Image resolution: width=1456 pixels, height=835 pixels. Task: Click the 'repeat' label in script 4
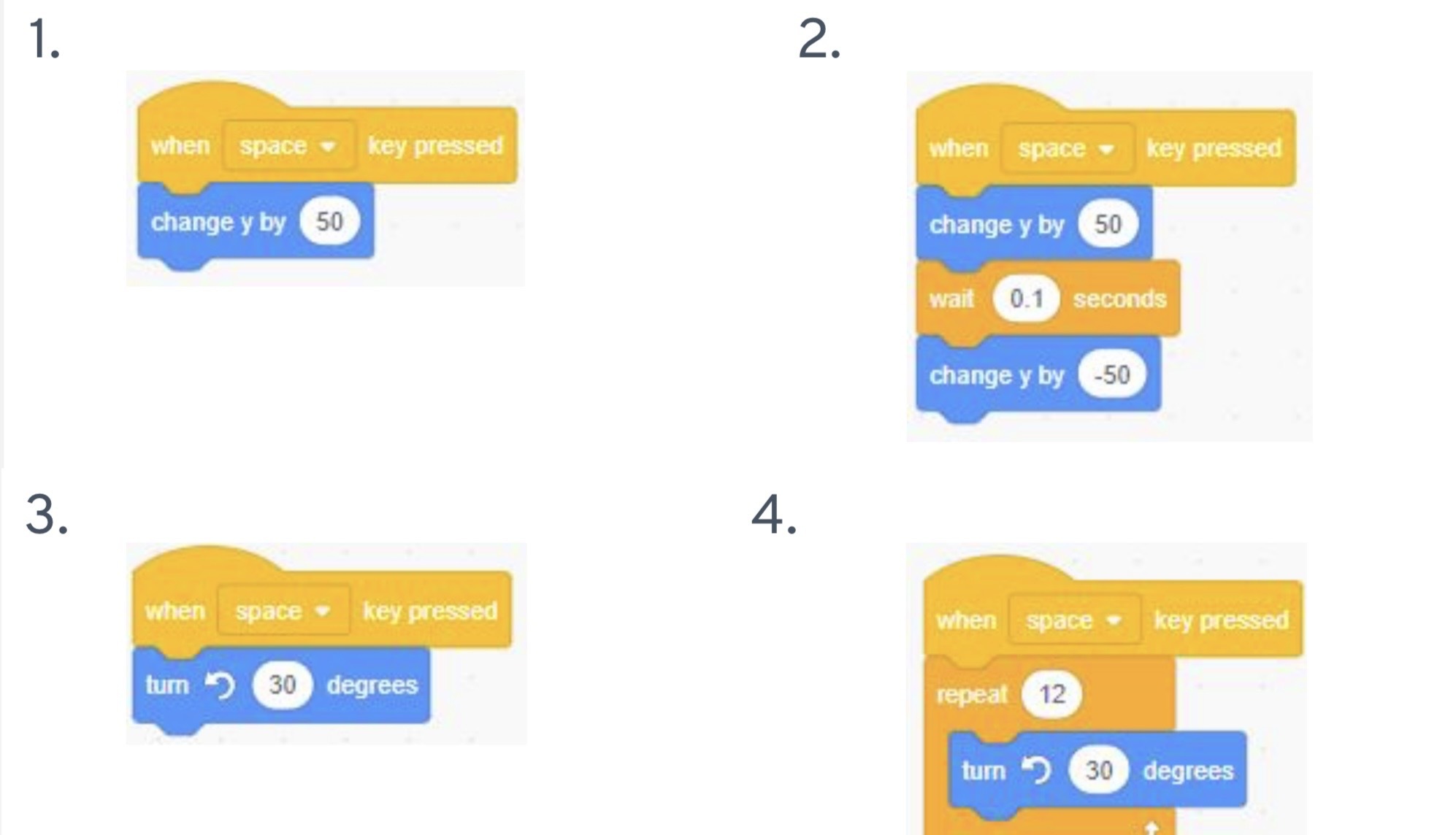point(971,694)
